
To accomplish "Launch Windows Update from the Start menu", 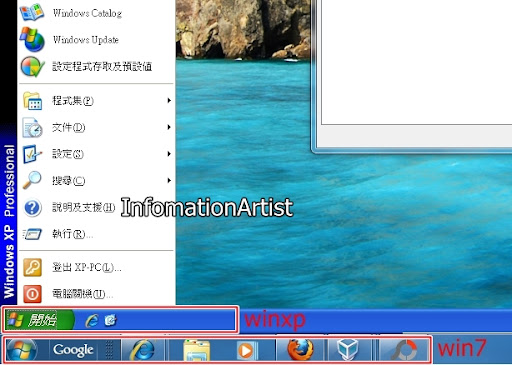I will tap(97, 39).
